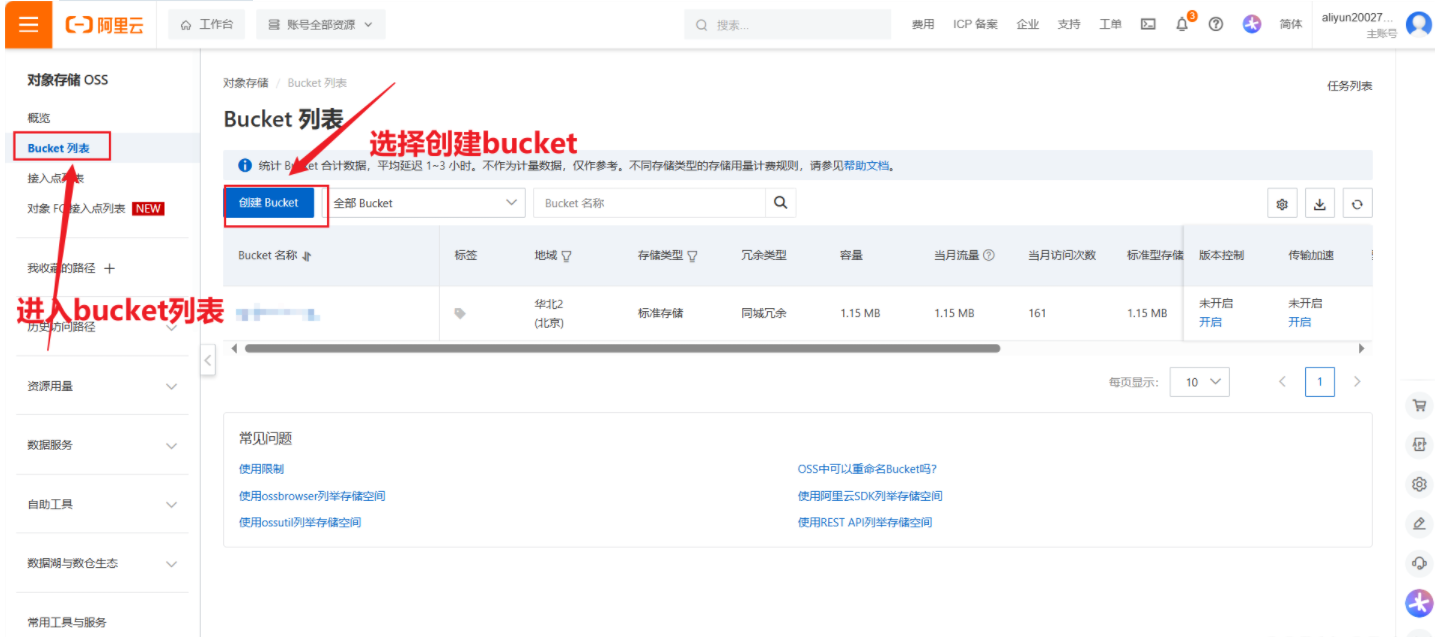This screenshot has height=637, width=1435.
Task: Click the next page arrow
Action: 1357,382
